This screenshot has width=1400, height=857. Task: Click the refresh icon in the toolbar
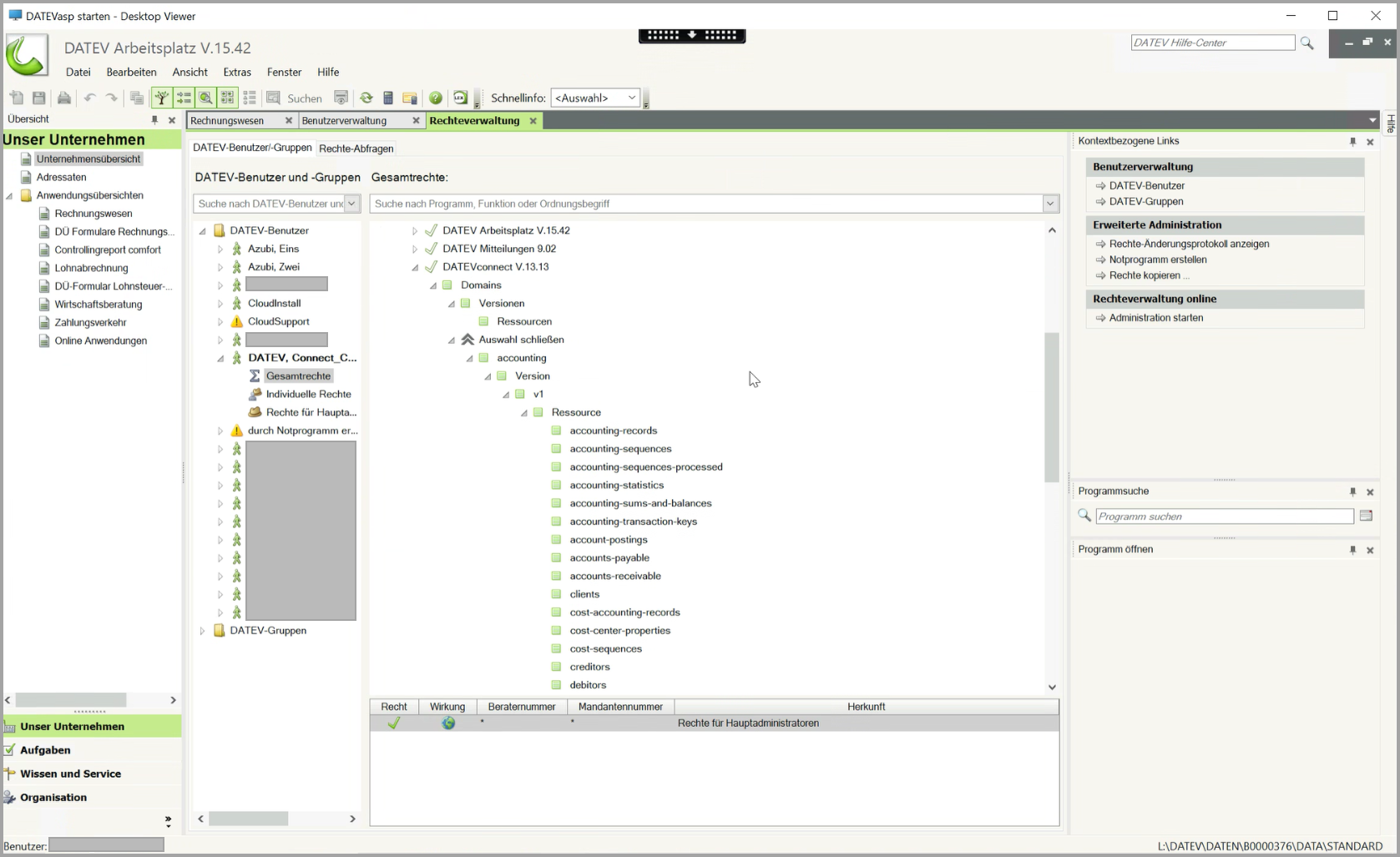366,98
